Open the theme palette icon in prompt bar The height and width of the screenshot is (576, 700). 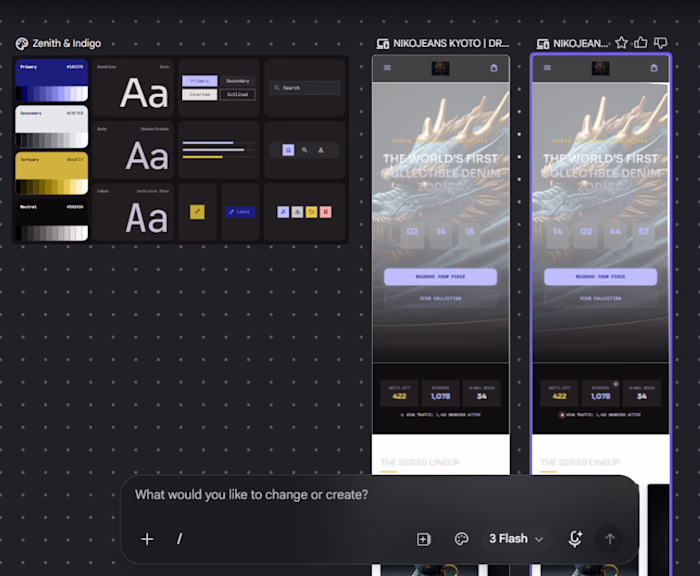[x=461, y=539]
